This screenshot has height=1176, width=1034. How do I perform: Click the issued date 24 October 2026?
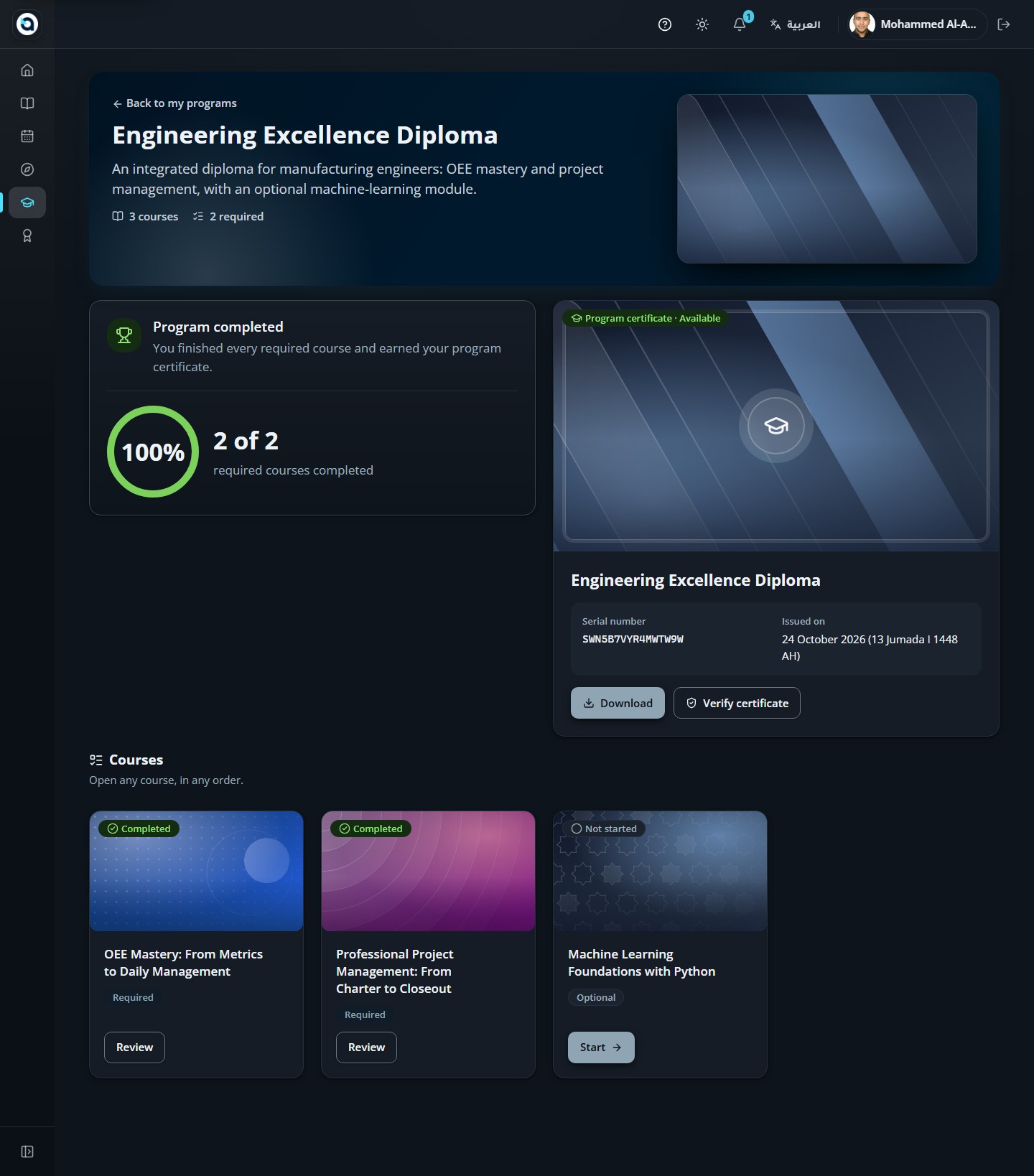tap(870, 647)
